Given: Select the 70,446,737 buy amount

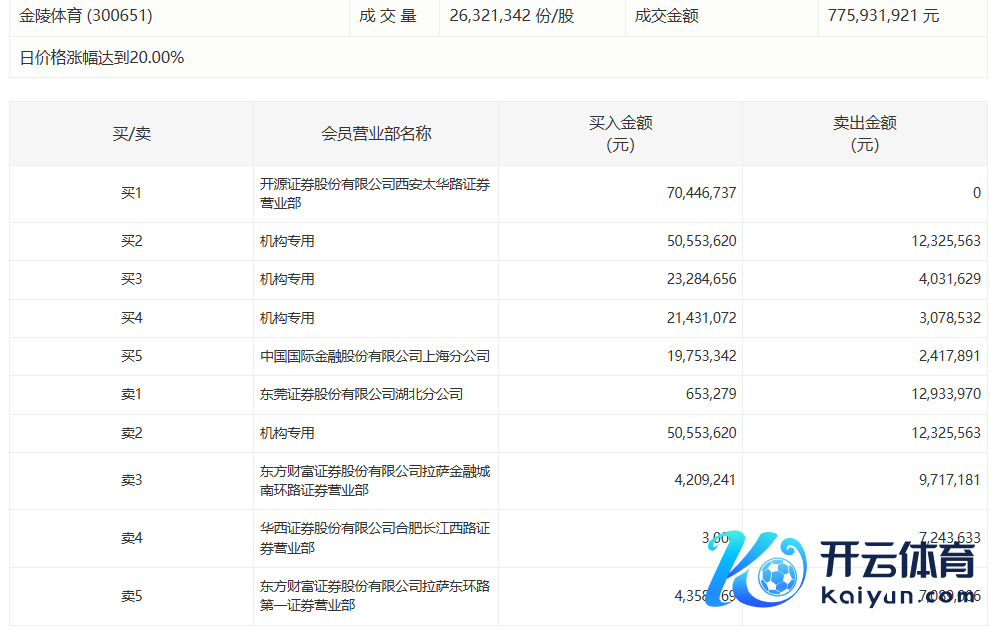Looking at the screenshot, I should point(701,193).
